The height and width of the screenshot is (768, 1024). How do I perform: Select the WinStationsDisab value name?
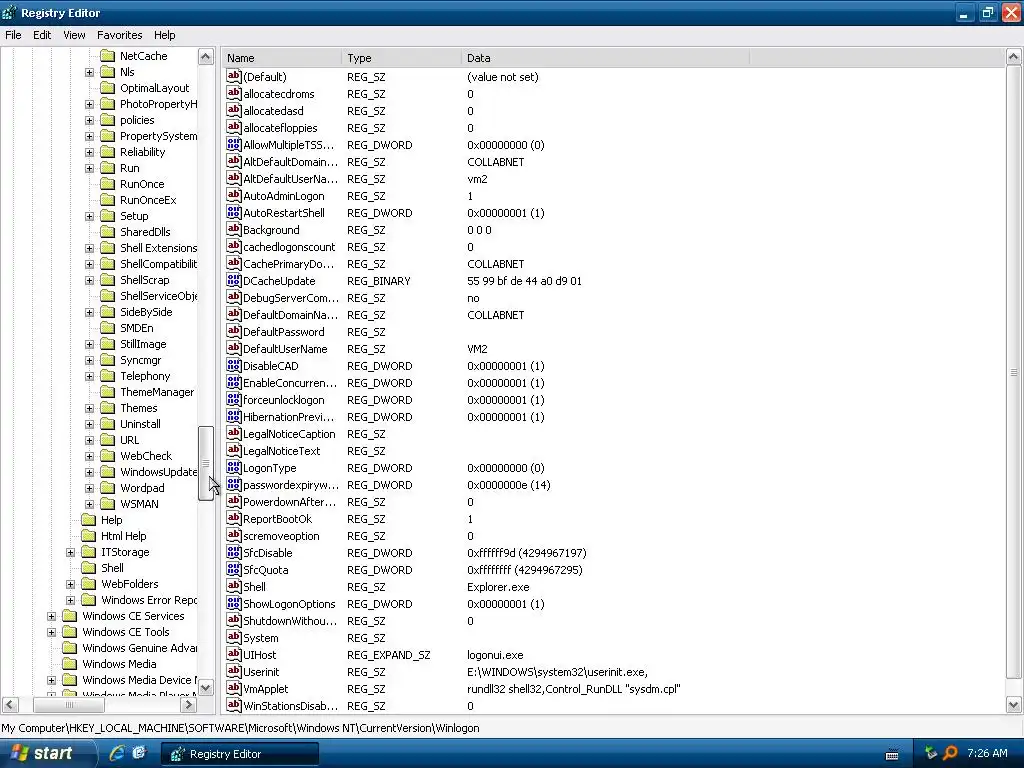point(290,706)
